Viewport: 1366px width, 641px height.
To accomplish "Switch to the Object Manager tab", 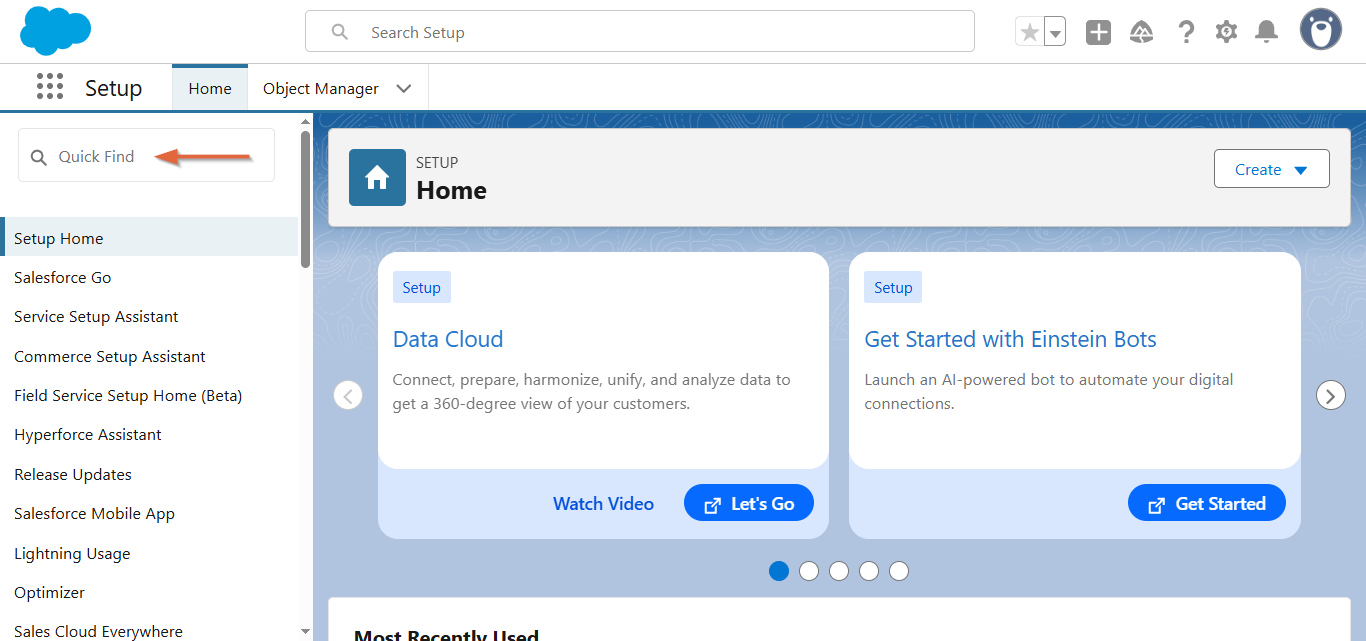I will coord(320,88).
